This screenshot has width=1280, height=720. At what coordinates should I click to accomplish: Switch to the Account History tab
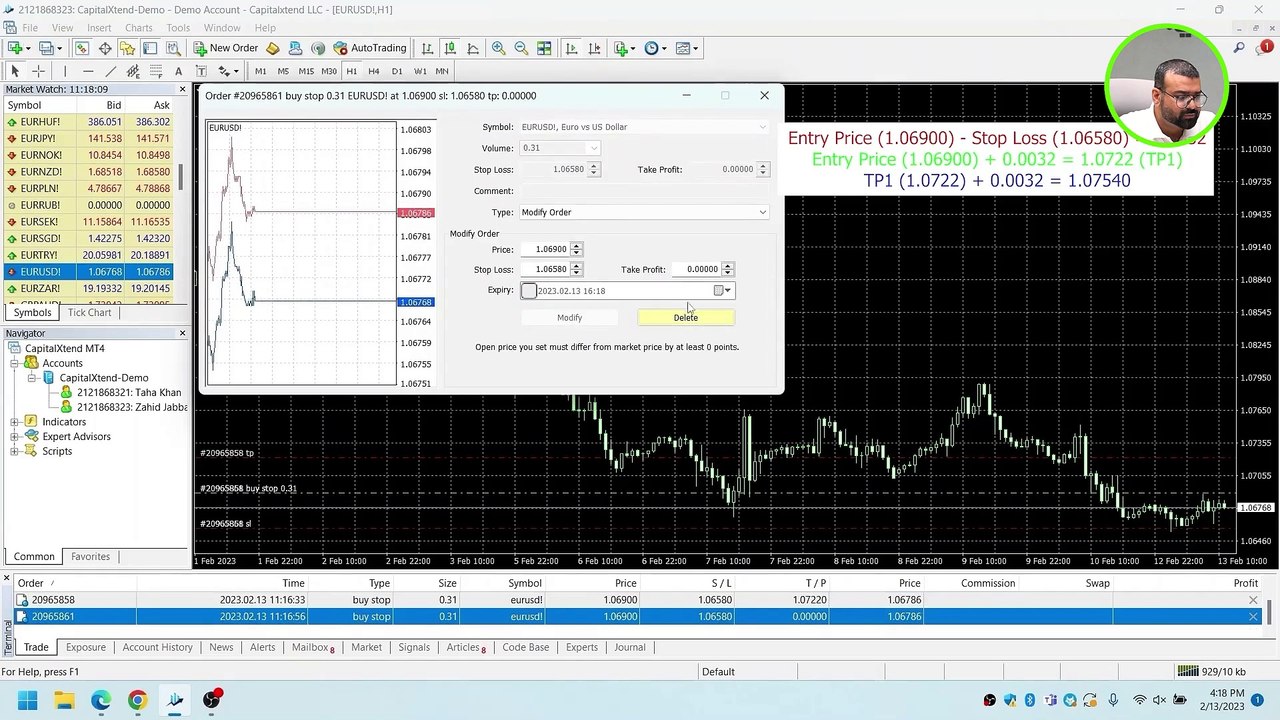(157, 647)
